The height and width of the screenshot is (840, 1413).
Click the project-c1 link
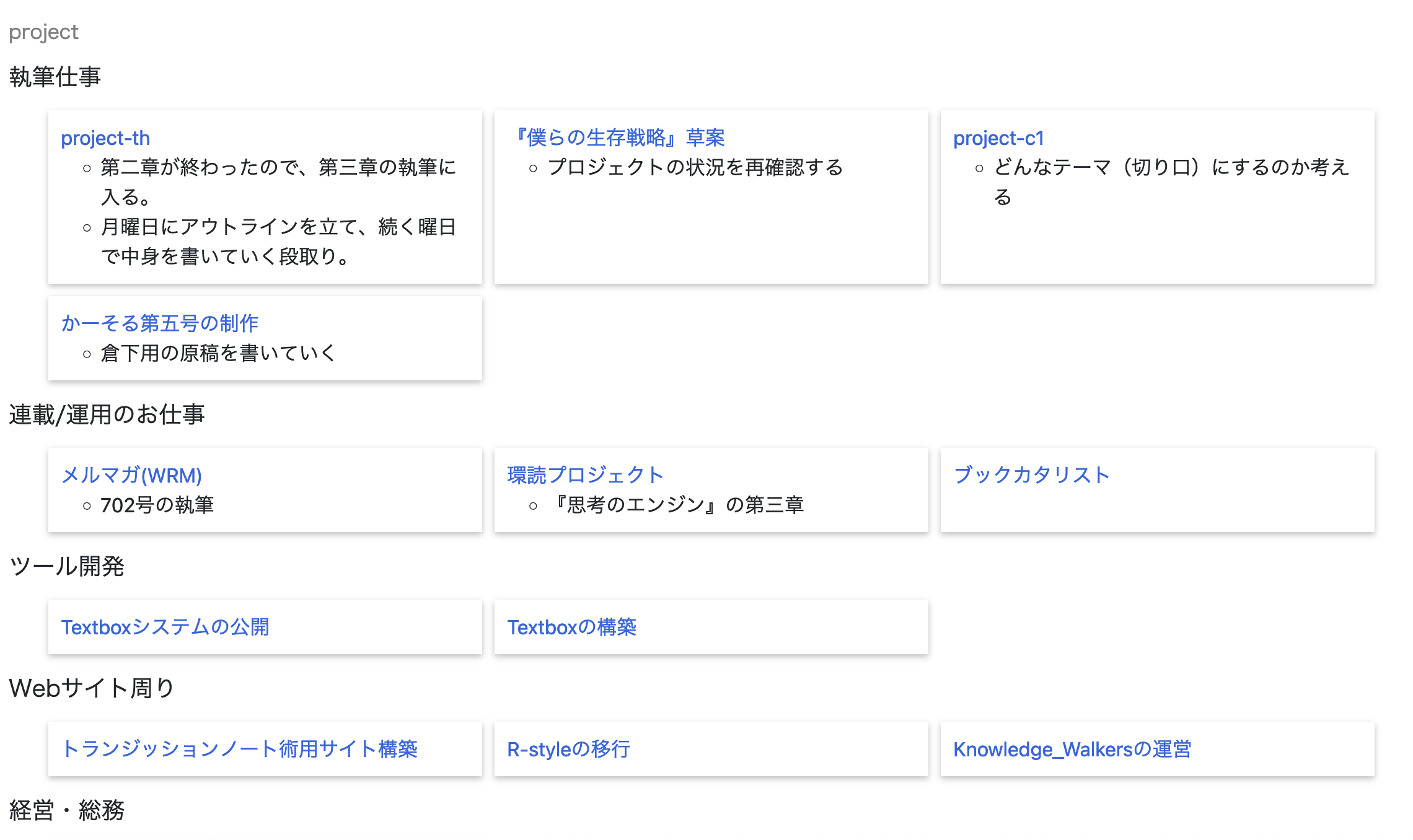(998, 138)
